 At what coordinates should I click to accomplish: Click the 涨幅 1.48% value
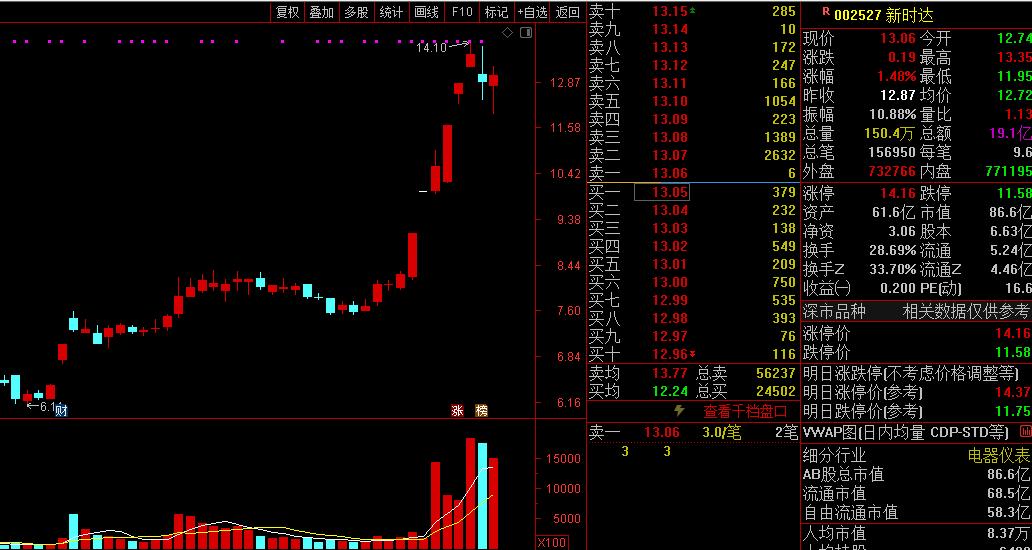[x=896, y=76]
